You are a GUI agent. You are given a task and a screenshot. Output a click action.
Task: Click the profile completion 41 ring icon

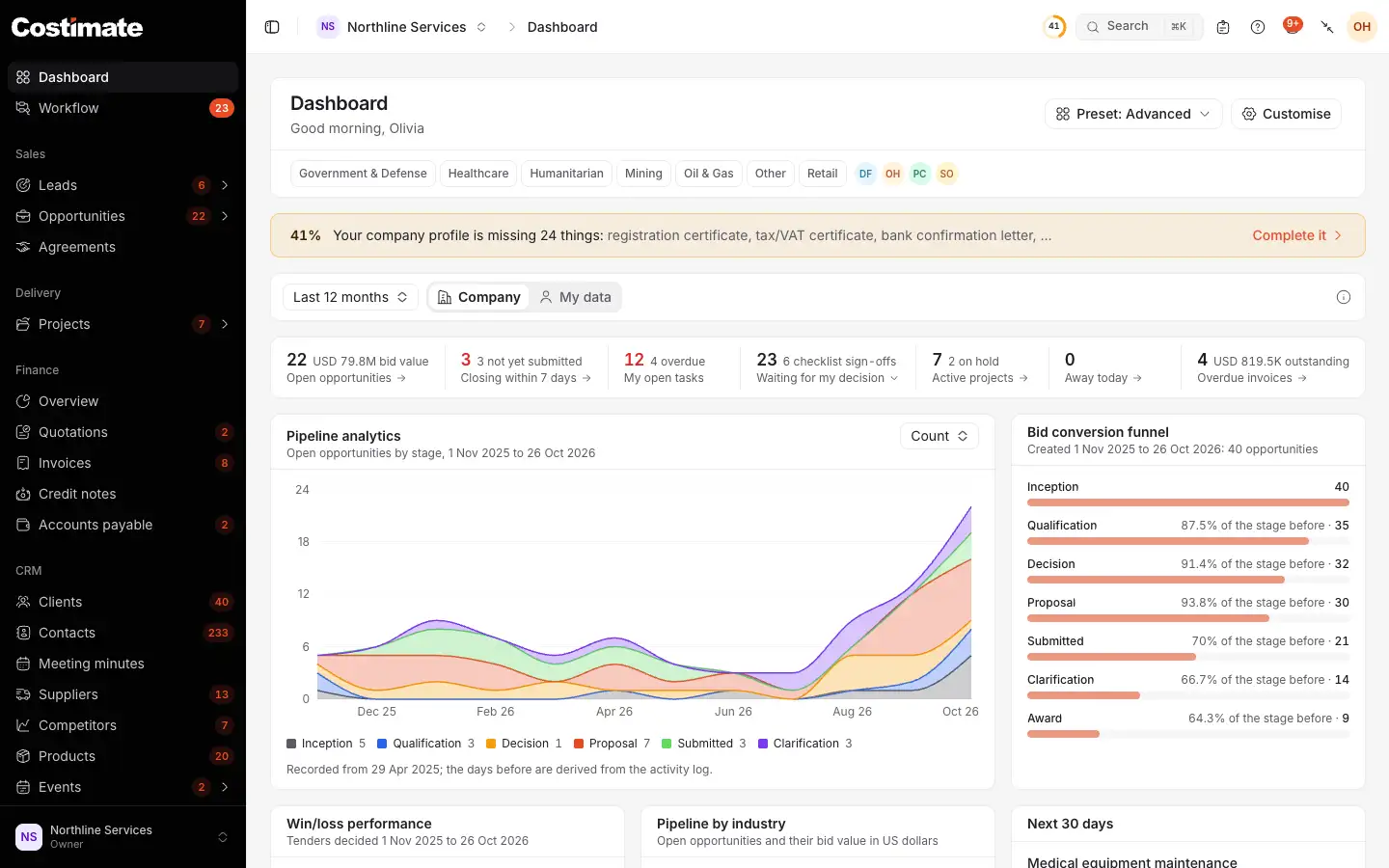[x=1054, y=27]
